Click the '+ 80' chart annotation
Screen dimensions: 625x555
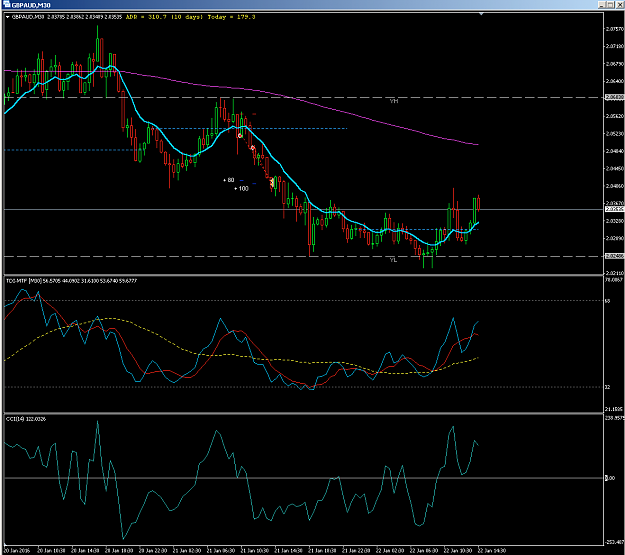[229, 180]
